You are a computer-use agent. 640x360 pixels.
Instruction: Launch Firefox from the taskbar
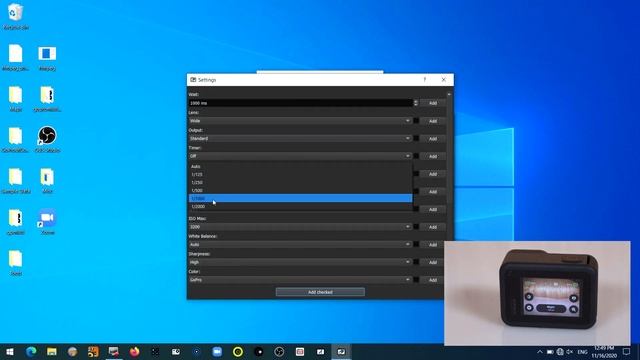pos(134,351)
